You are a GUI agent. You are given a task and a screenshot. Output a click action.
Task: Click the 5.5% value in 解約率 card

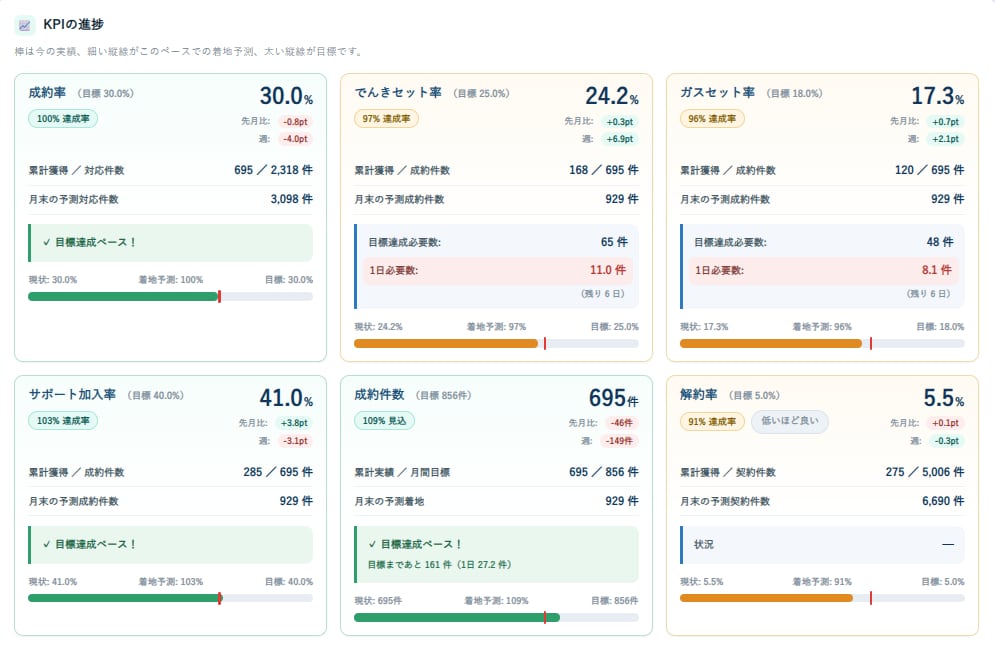pos(944,398)
